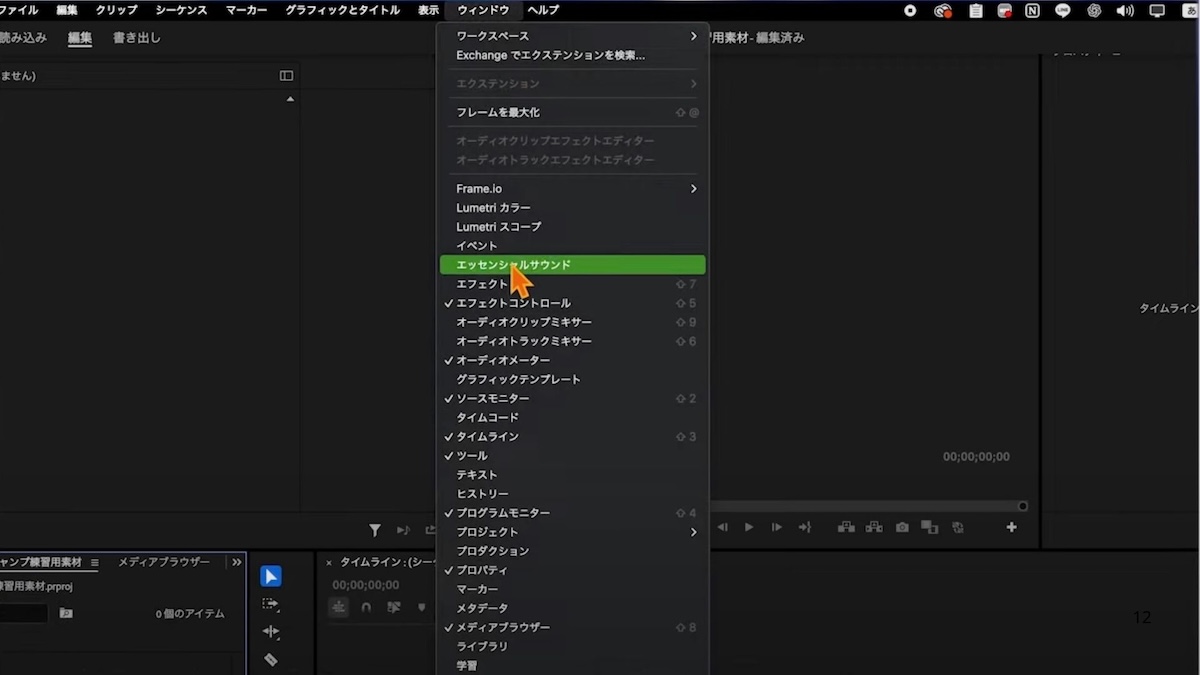Image resolution: width=1200 pixels, height=675 pixels.
Task: Expand the プロジェクト submenu
Action: coord(573,532)
